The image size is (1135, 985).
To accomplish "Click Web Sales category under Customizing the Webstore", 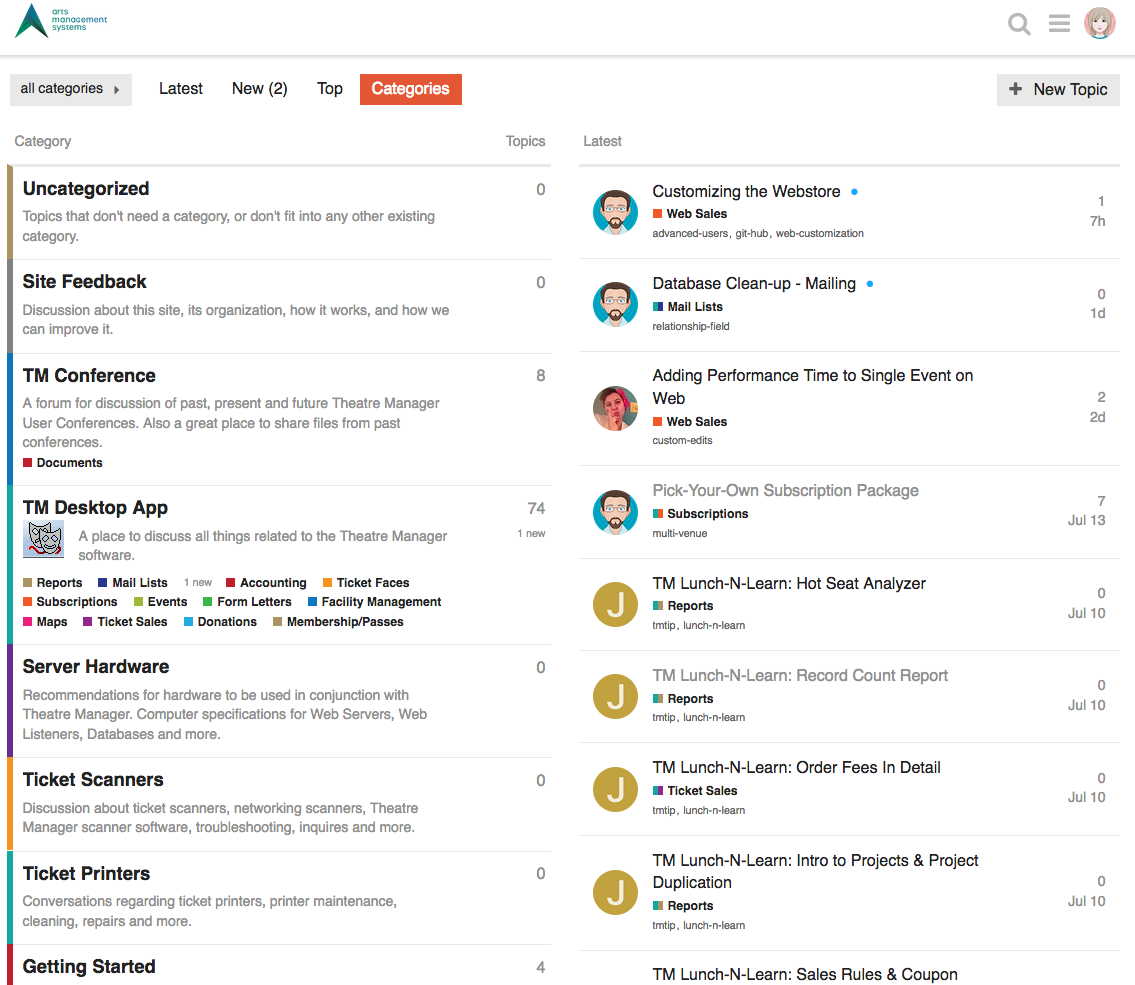I will pyautogui.click(x=690, y=214).
